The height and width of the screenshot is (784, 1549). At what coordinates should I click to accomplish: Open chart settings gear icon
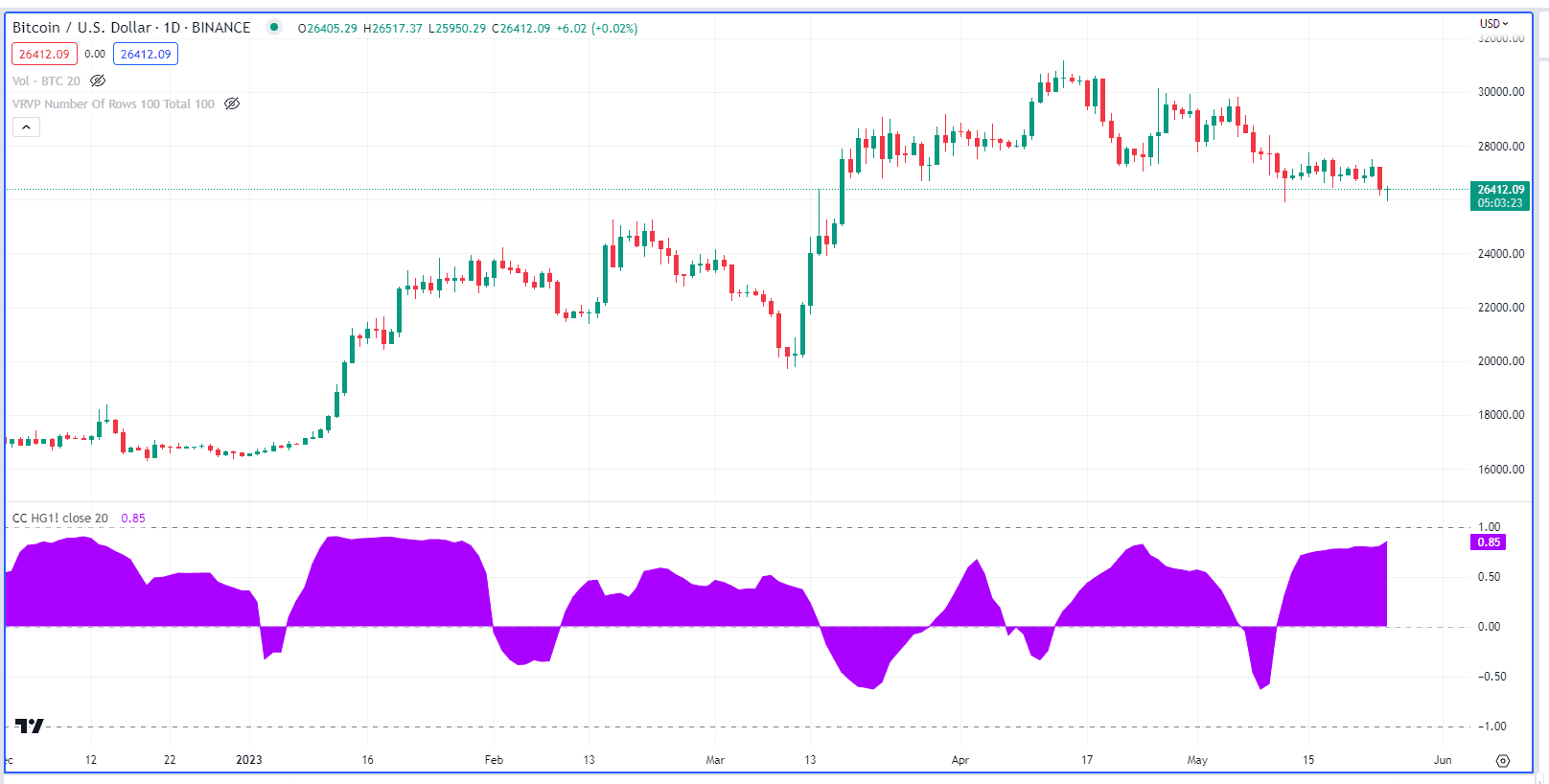(1503, 761)
